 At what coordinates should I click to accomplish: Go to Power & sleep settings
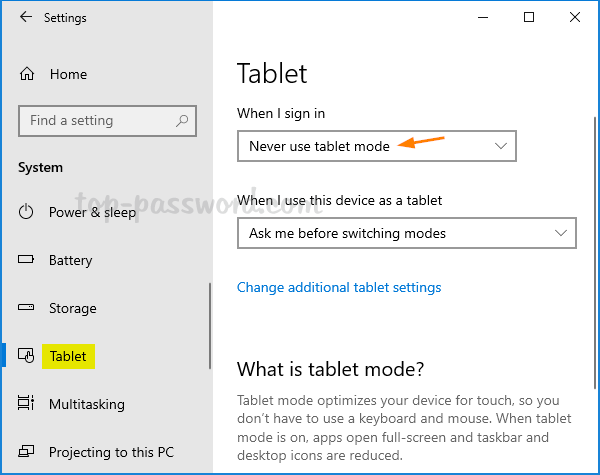click(x=92, y=212)
